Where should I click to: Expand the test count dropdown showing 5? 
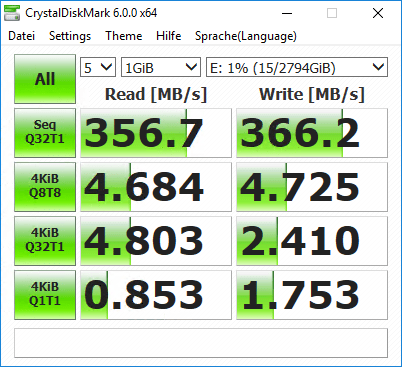[x=98, y=67]
